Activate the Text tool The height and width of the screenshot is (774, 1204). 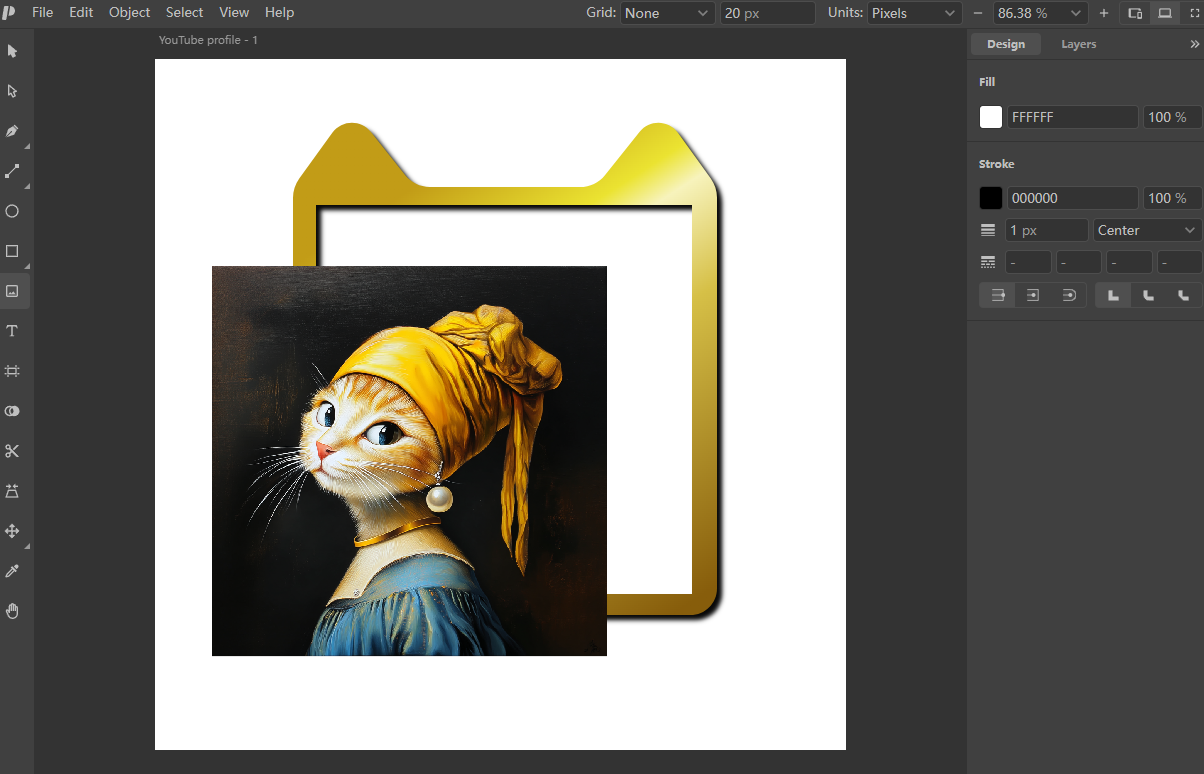(x=12, y=331)
